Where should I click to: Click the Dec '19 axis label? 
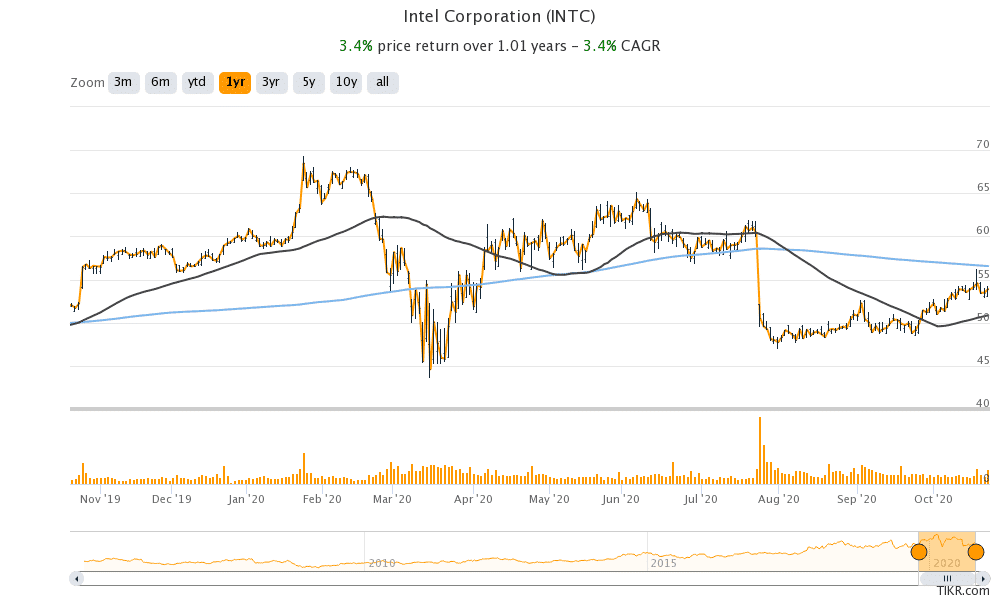172,499
